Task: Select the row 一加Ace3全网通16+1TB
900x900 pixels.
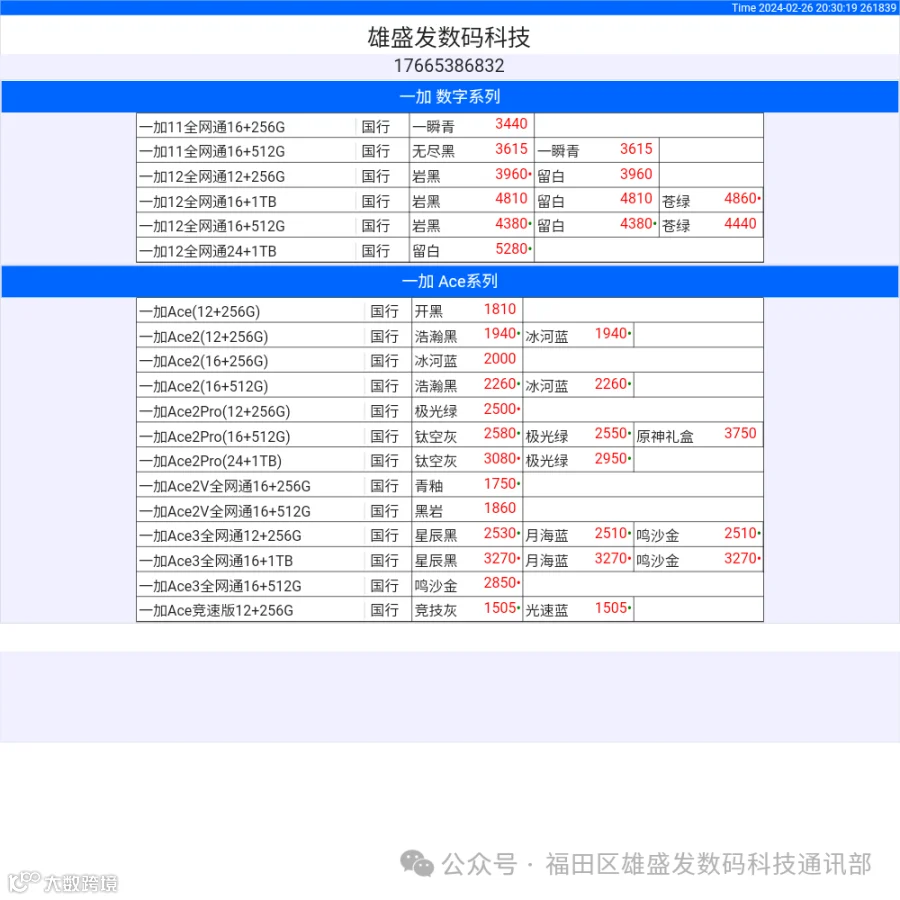Action: [x=450, y=560]
